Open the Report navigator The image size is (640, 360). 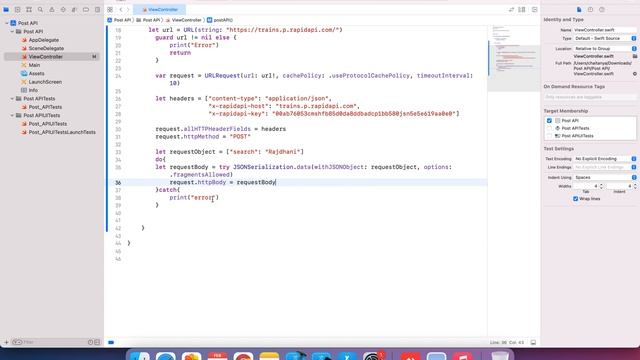click(x=97, y=9)
